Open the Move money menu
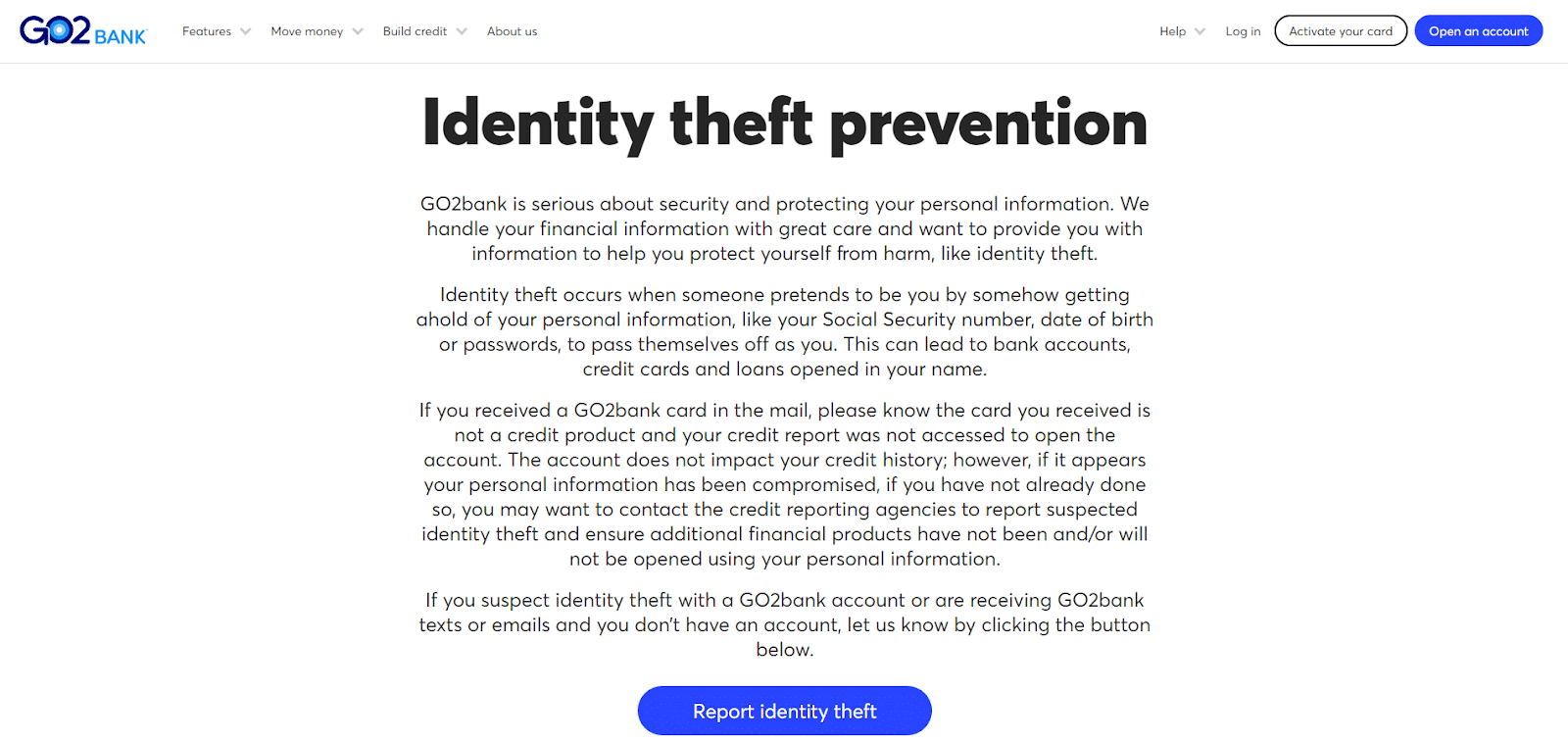1568x742 pixels. point(307,31)
